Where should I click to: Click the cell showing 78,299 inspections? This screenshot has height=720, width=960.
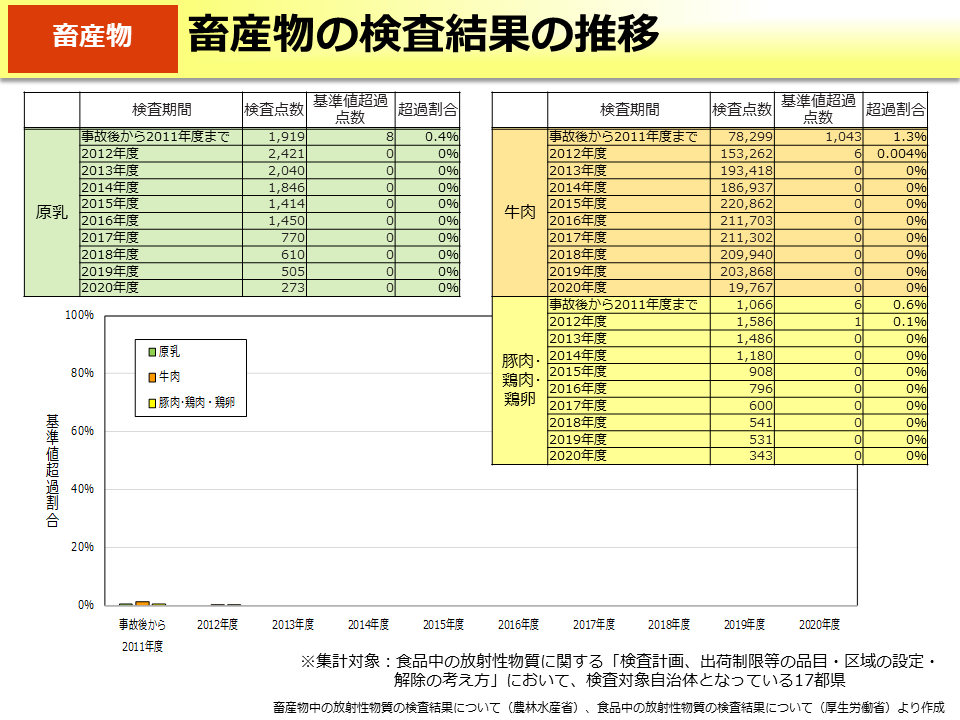point(744,137)
